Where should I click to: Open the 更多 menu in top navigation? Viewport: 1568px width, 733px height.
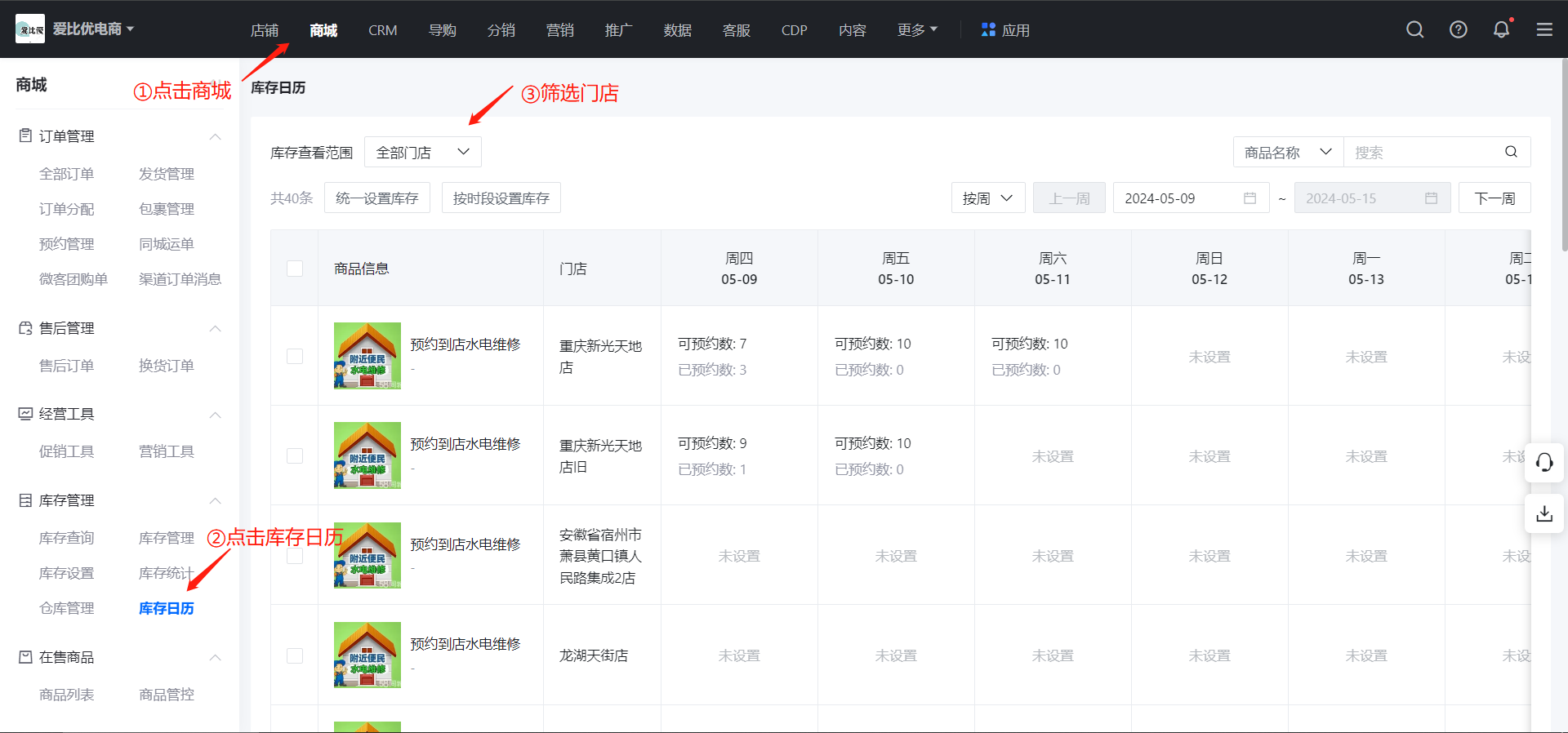point(917,29)
